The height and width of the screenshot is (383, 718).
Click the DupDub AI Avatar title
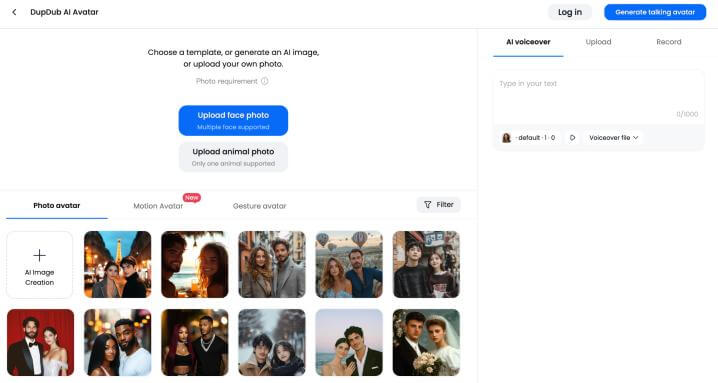[x=64, y=12]
